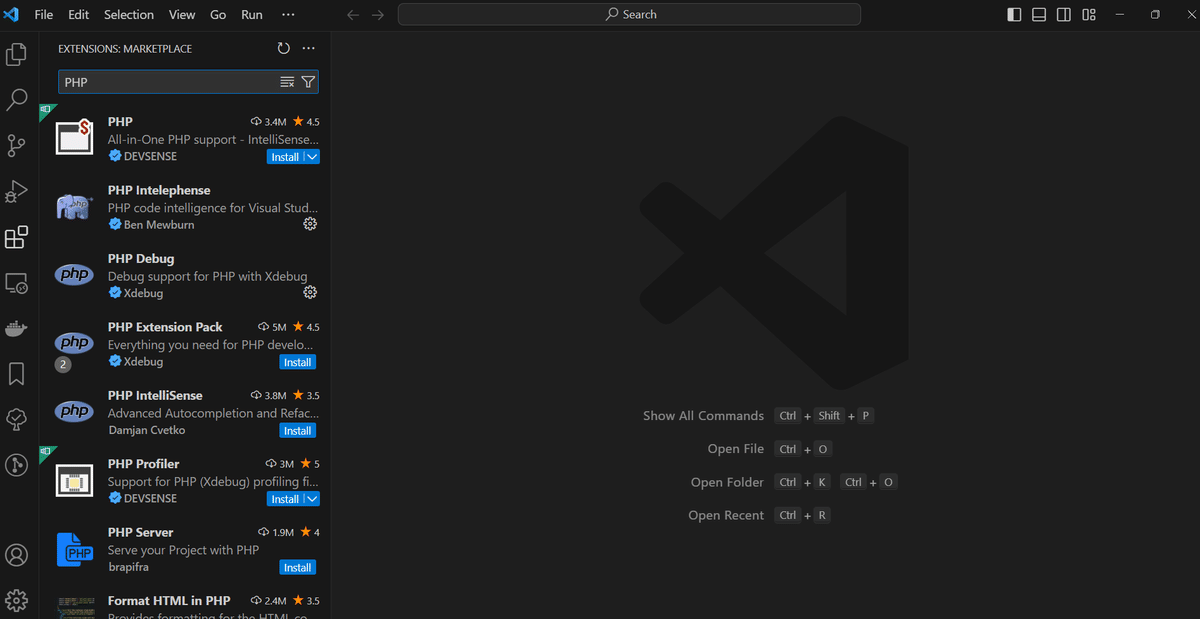Toggle the bottom panel visibility

pyautogui.click(x=1039, y=15)
